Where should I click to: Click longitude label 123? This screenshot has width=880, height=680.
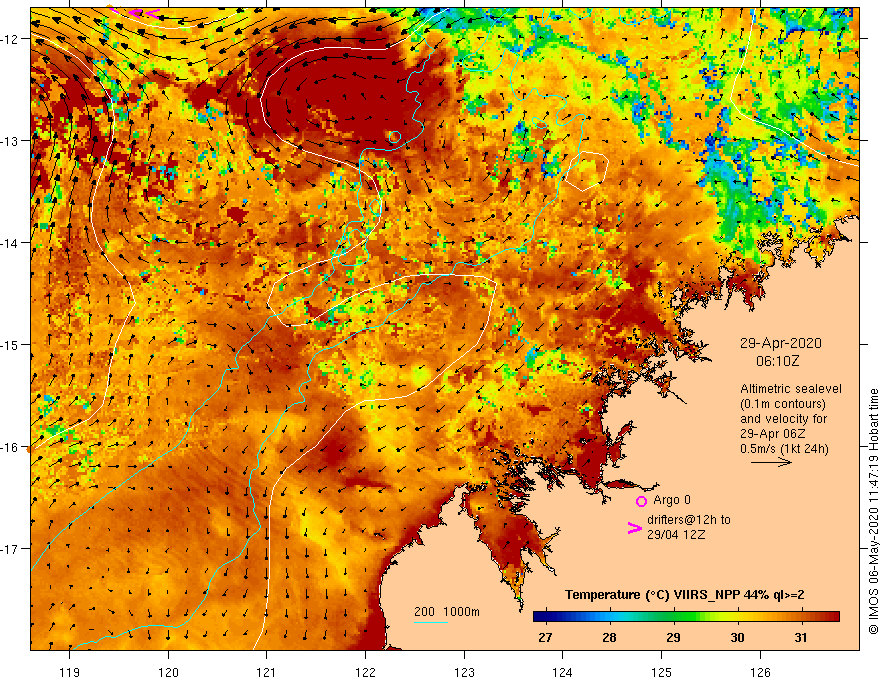(464, 672)
